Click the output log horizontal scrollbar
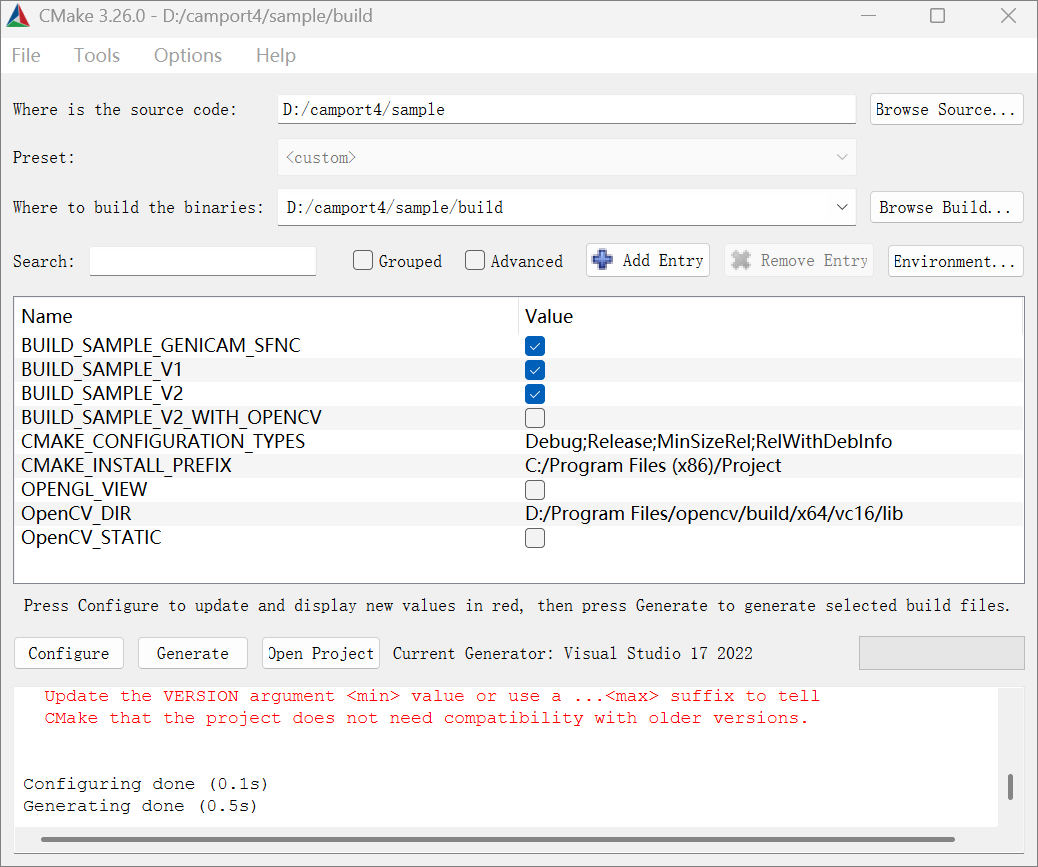1038x867 pixels. [x=498, y=839]
